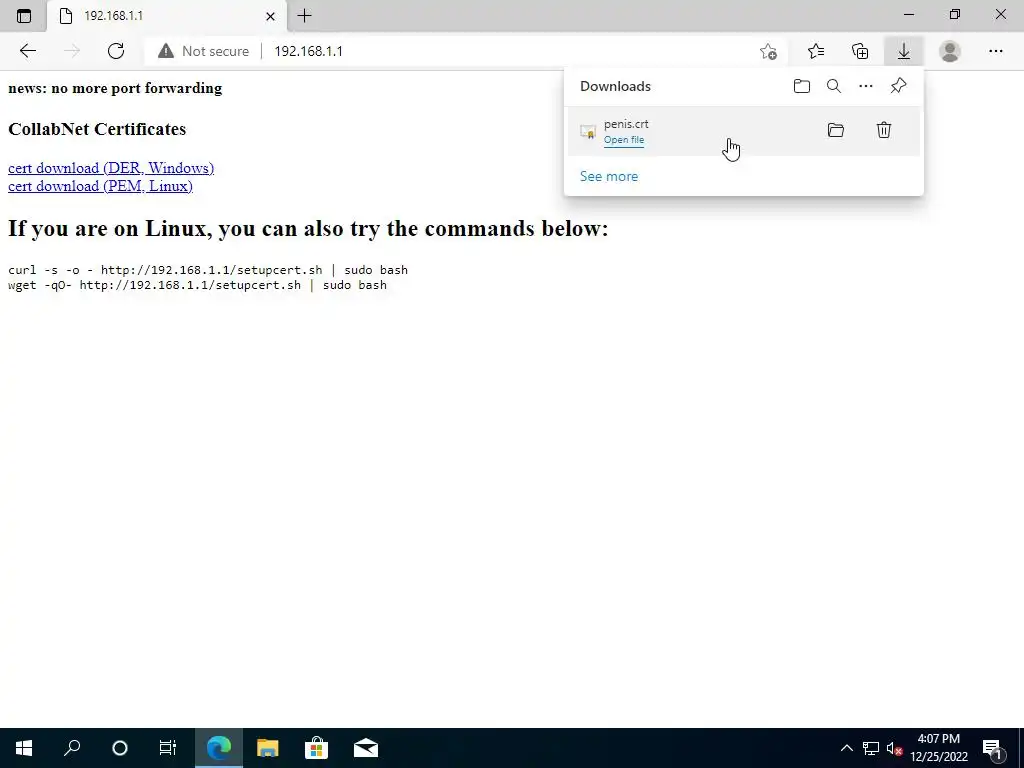
Task: Download the DER Windows certificate
Action: (111, 168)
